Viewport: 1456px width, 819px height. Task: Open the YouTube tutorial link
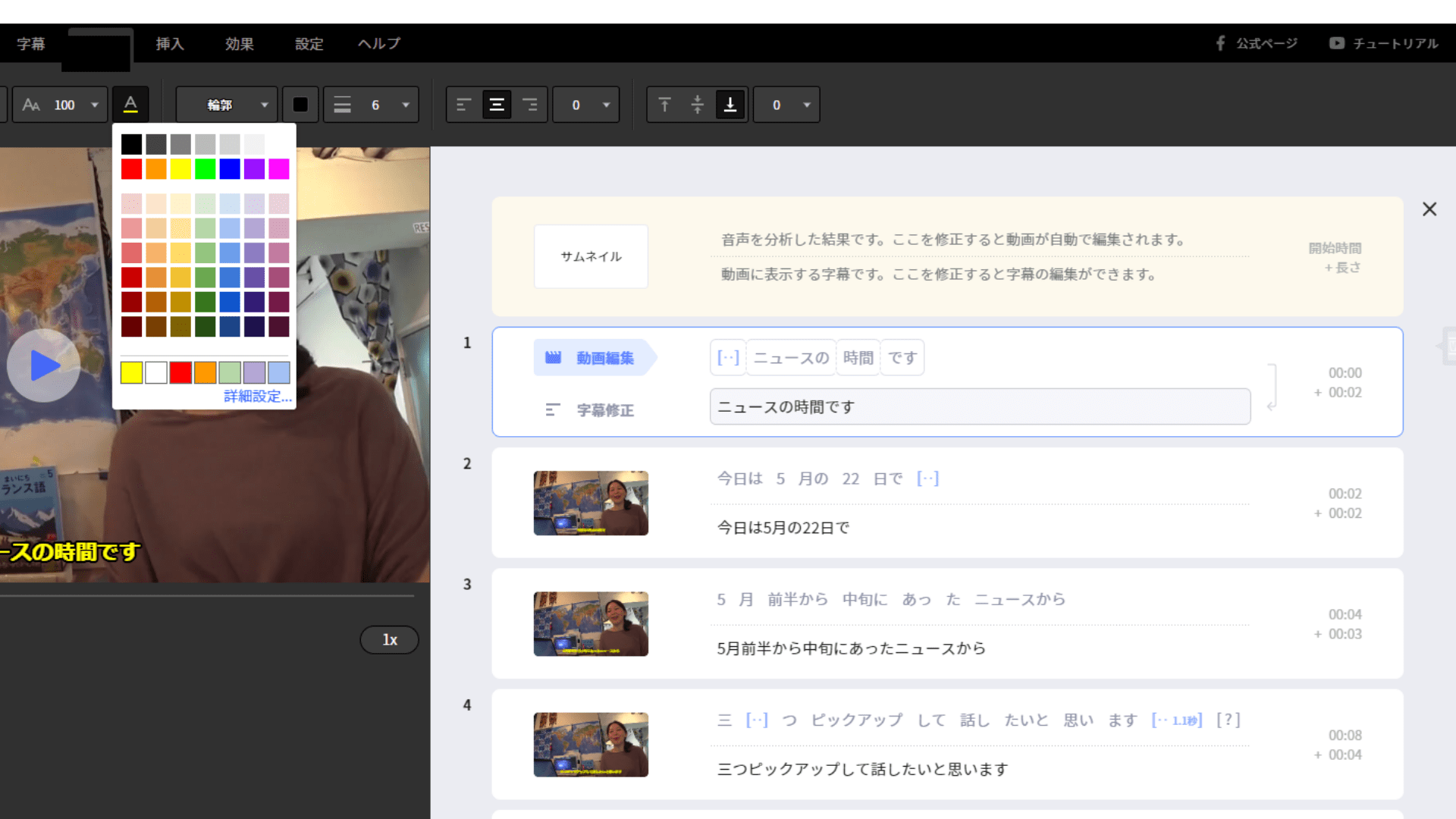click(1384, 43)
